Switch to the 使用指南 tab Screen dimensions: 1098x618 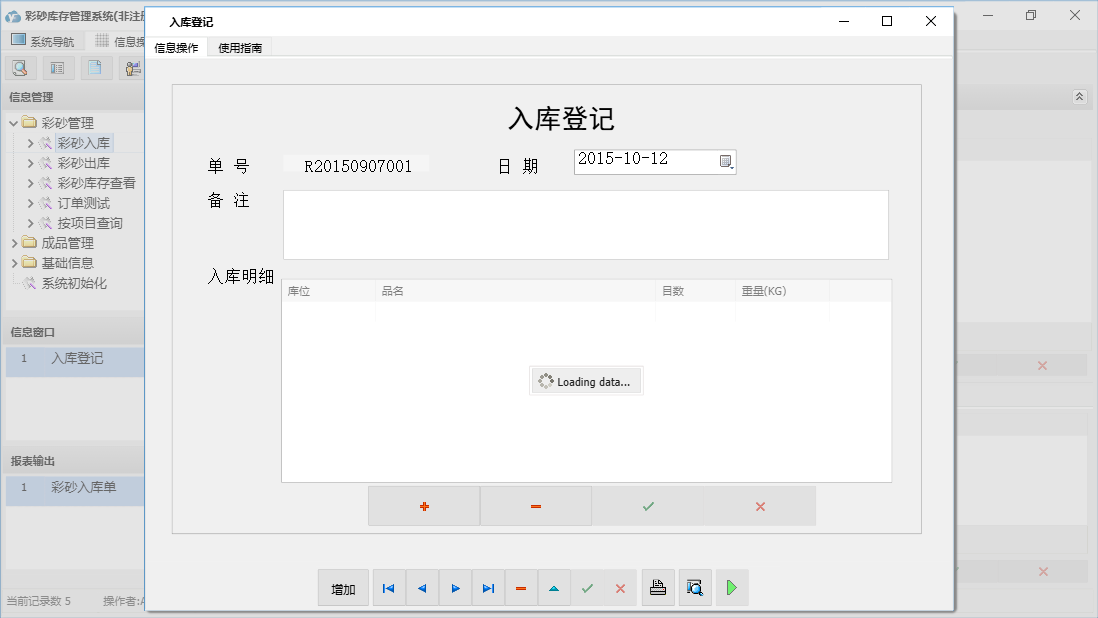click(240, 46)
